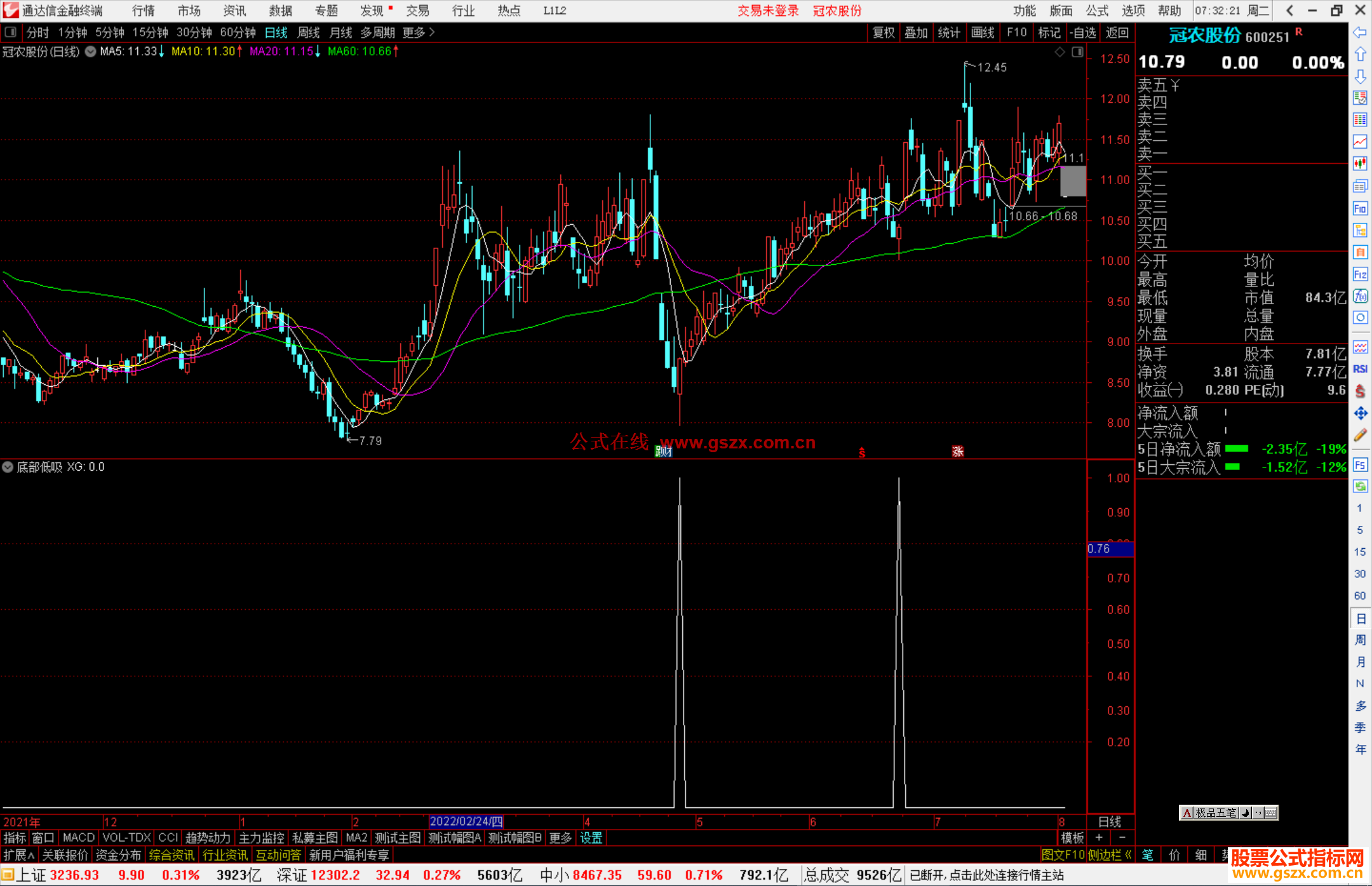Viewport: 1372px width, 886px height.
Task: Click the RSI indicator sidebar icon
Action: [x=1360, y=369]
